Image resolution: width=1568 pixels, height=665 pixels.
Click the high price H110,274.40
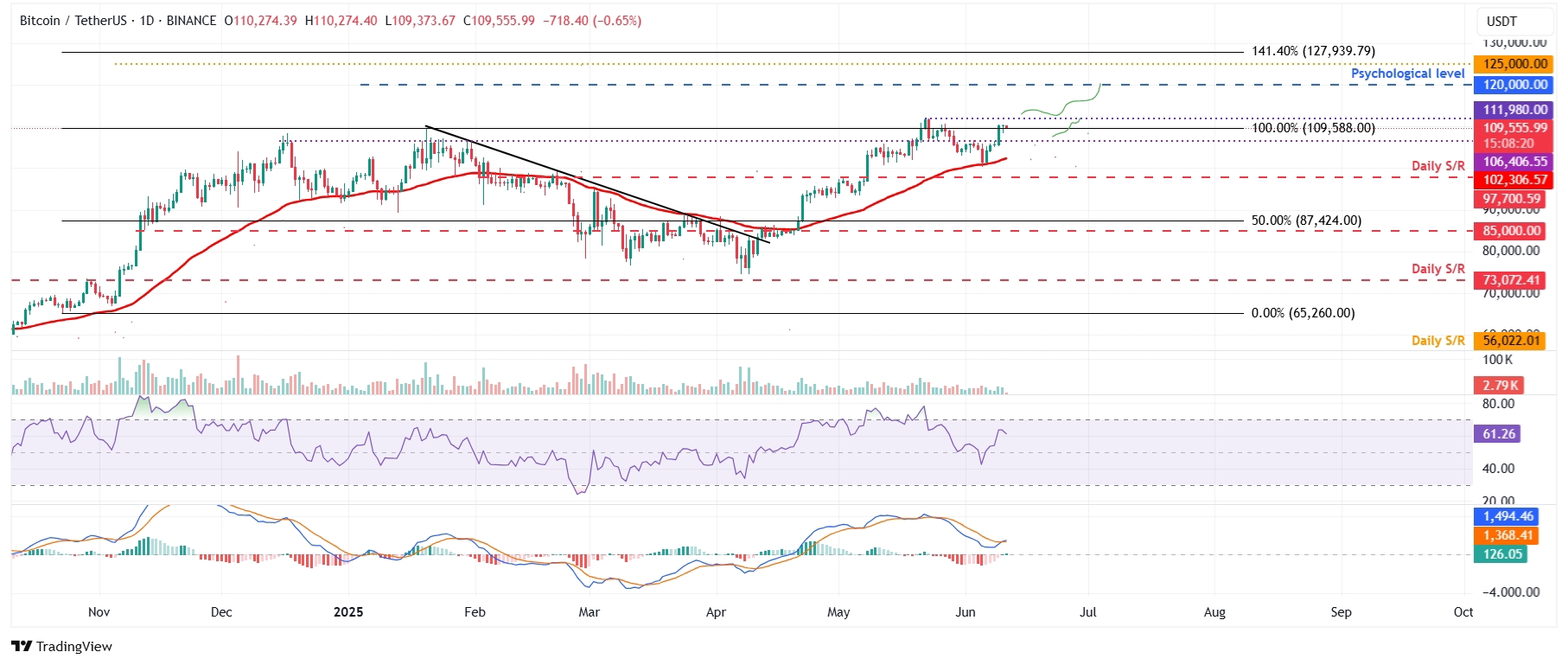pyautogui.click(x=341, y=21)
